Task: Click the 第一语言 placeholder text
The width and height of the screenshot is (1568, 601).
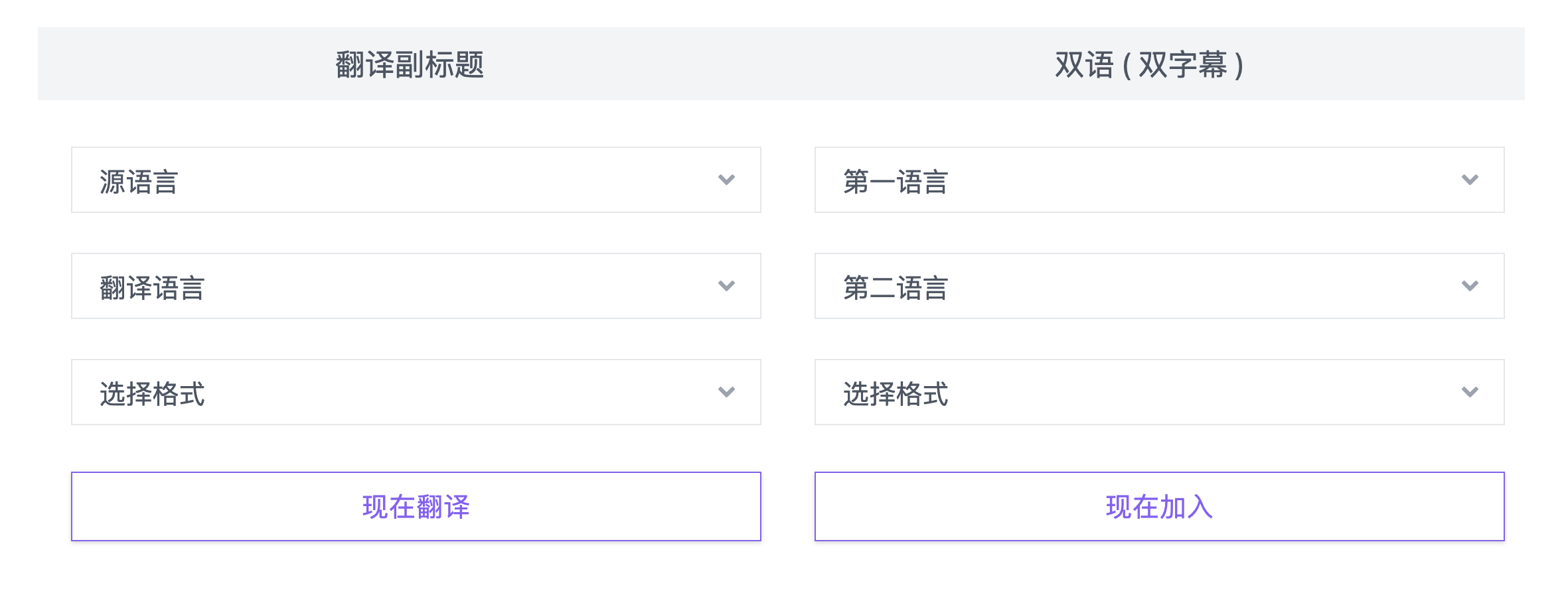Action: pos(896,182)
